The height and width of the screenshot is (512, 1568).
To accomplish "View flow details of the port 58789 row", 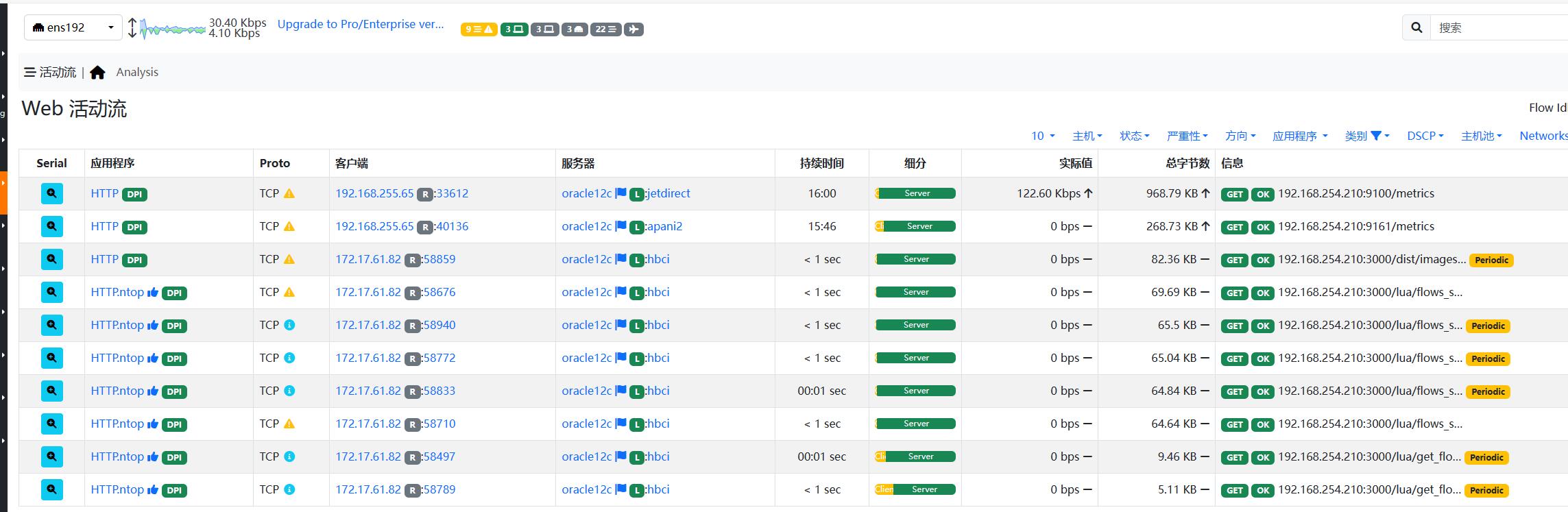I will click(x=51, y=490).
